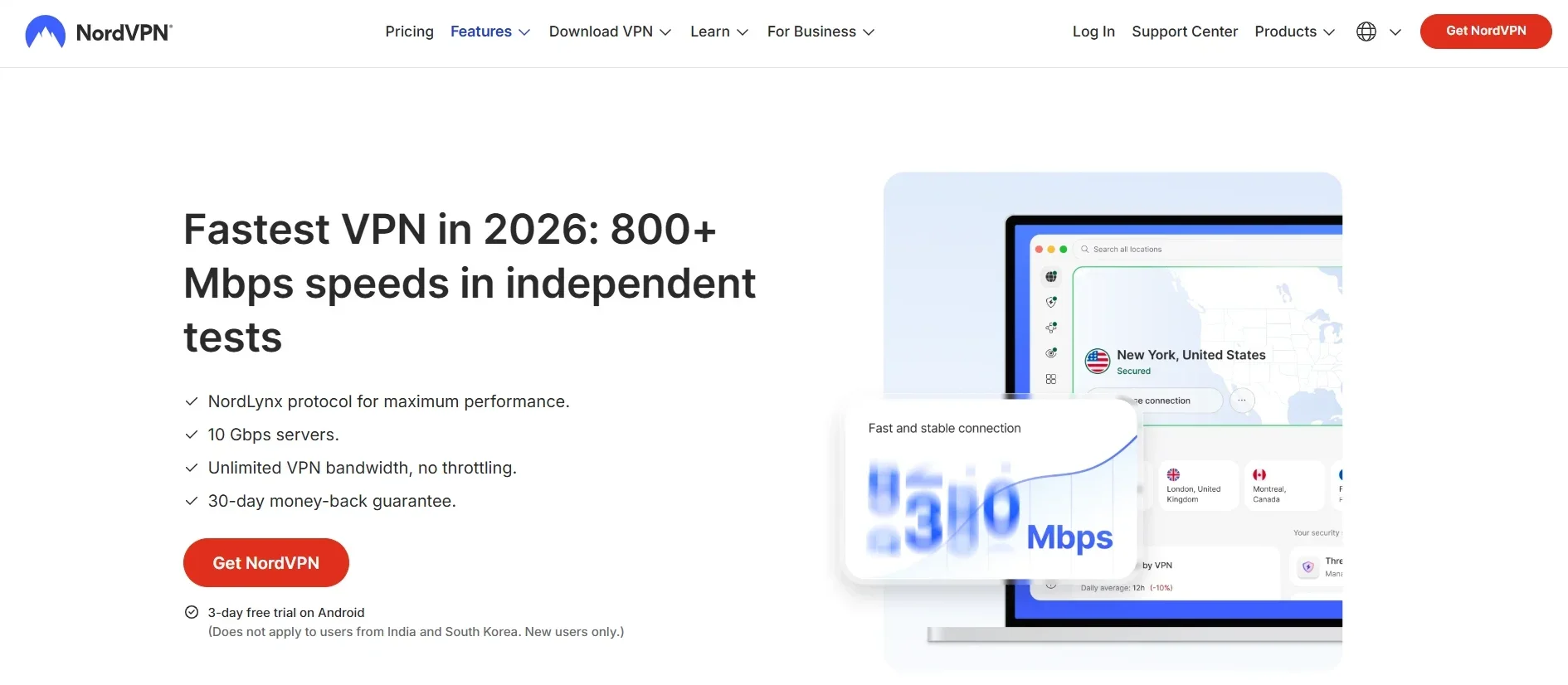Click the NordVPN mountain logo icon
The width and height of the screenshot is (1568, 685).
[46, 32]
